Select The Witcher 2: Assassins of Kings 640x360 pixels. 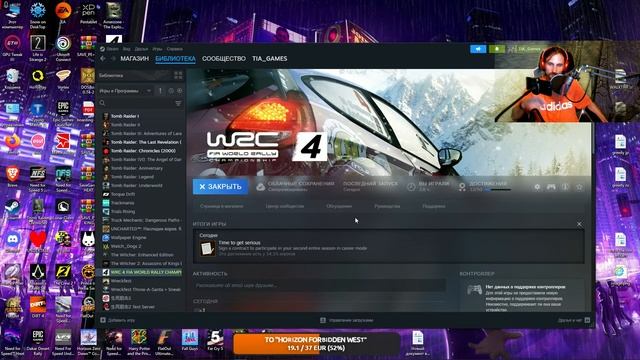click(x=141, y=263)
